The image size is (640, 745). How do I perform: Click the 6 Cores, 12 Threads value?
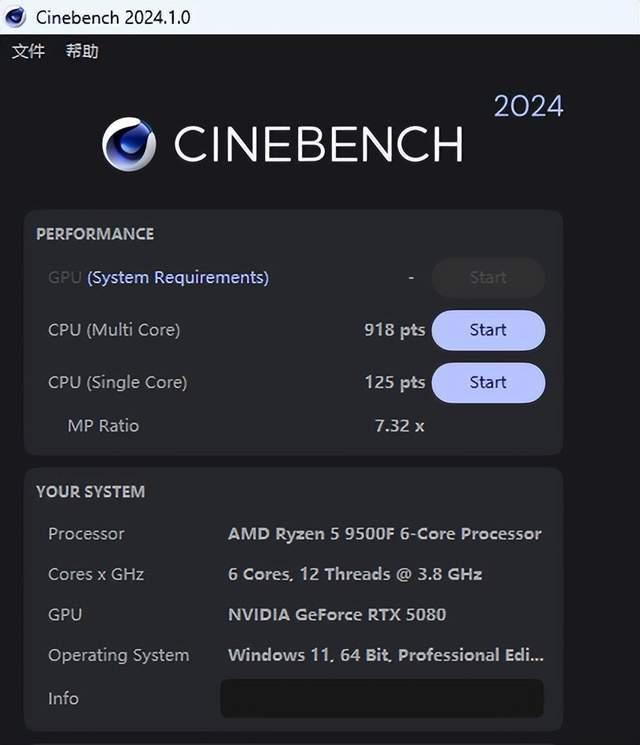click(355, 574)
